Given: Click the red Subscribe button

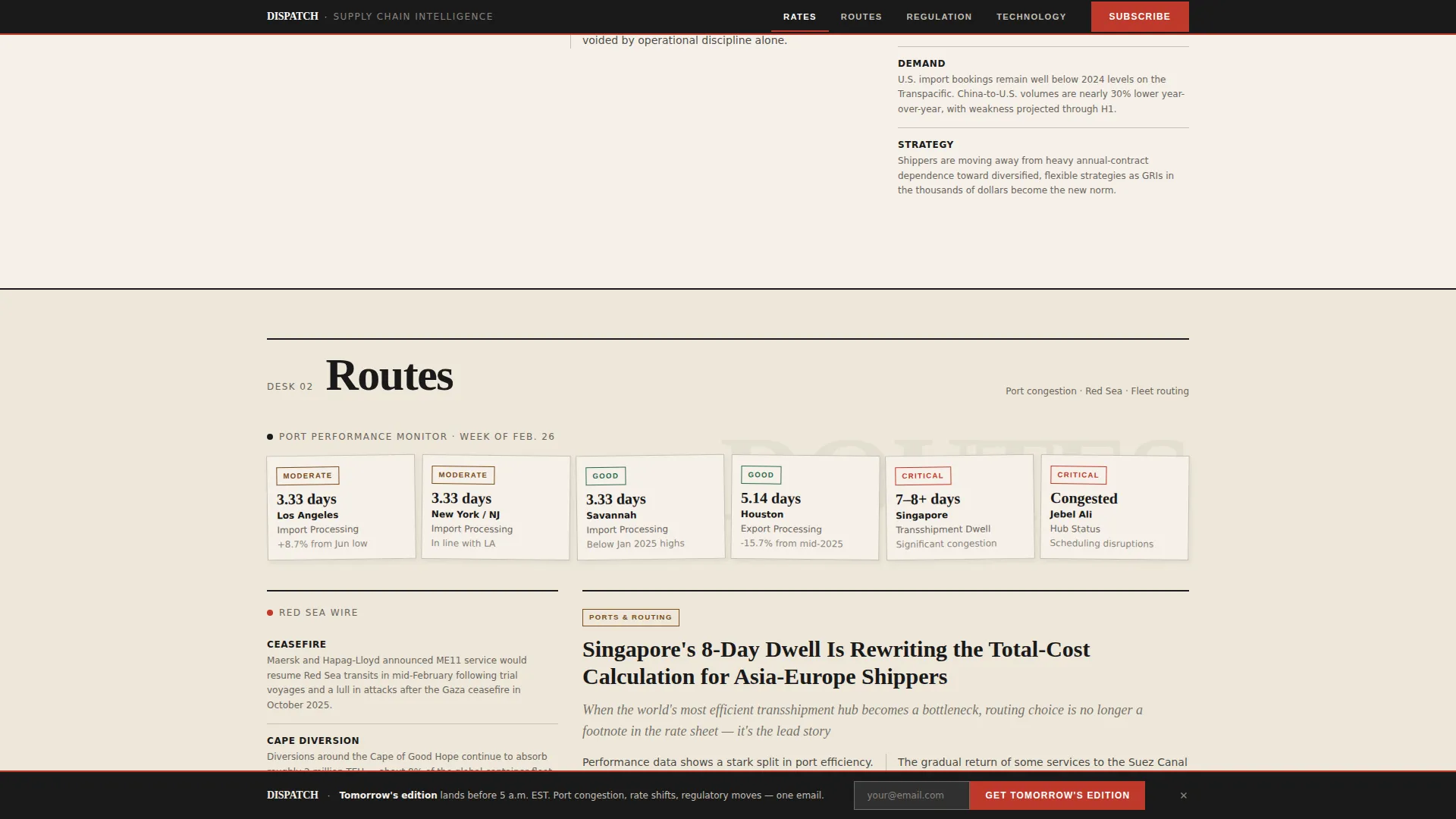Looking at the screenshot, I should pos(1139,17).
